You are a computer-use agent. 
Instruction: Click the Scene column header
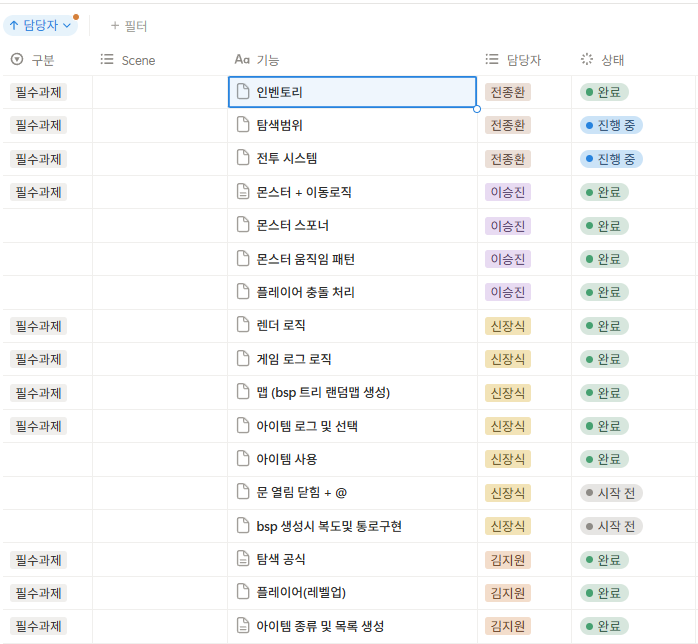(x=128, y=60)
